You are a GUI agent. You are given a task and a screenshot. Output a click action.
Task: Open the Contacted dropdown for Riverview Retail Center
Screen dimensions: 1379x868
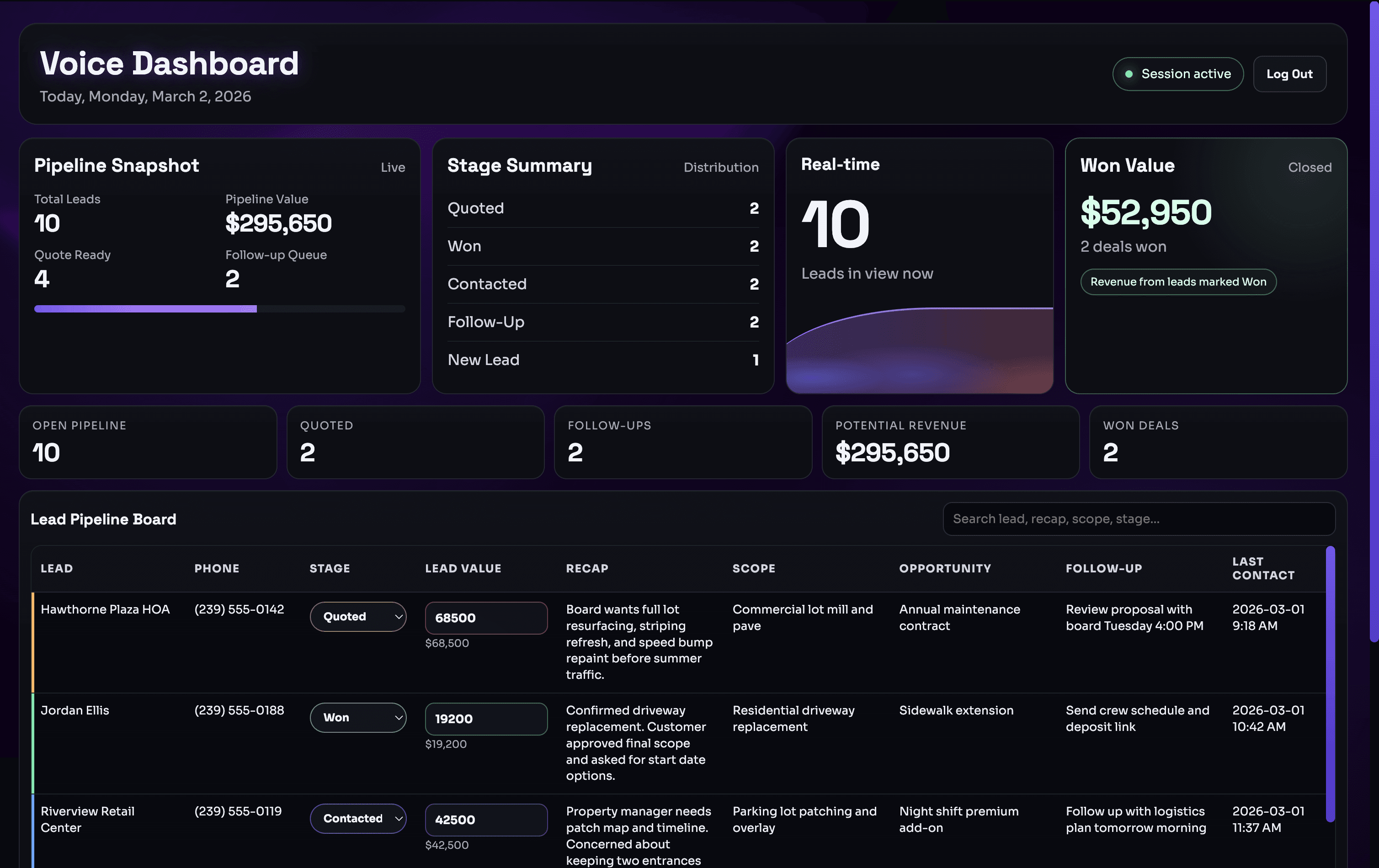358,819
